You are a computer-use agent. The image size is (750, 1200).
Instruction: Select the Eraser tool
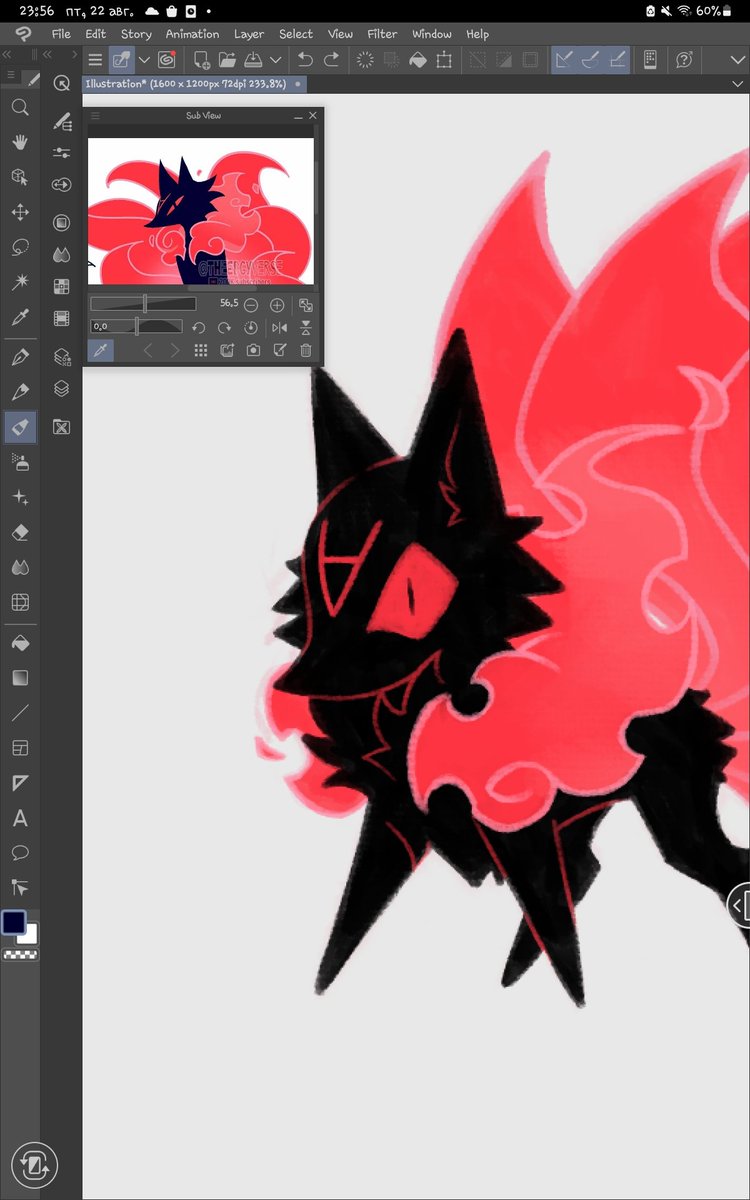[19, 532]
